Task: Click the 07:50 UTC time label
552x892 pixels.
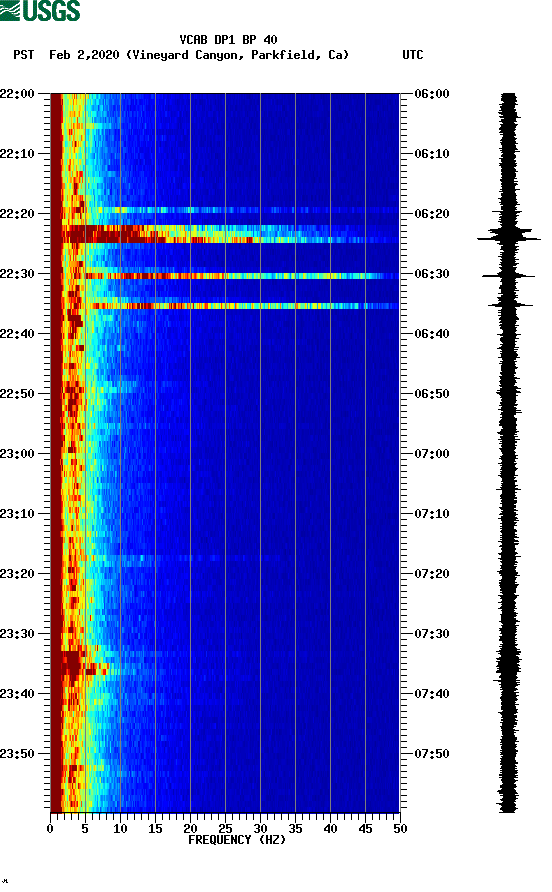Action: click(x=432, y=754)
